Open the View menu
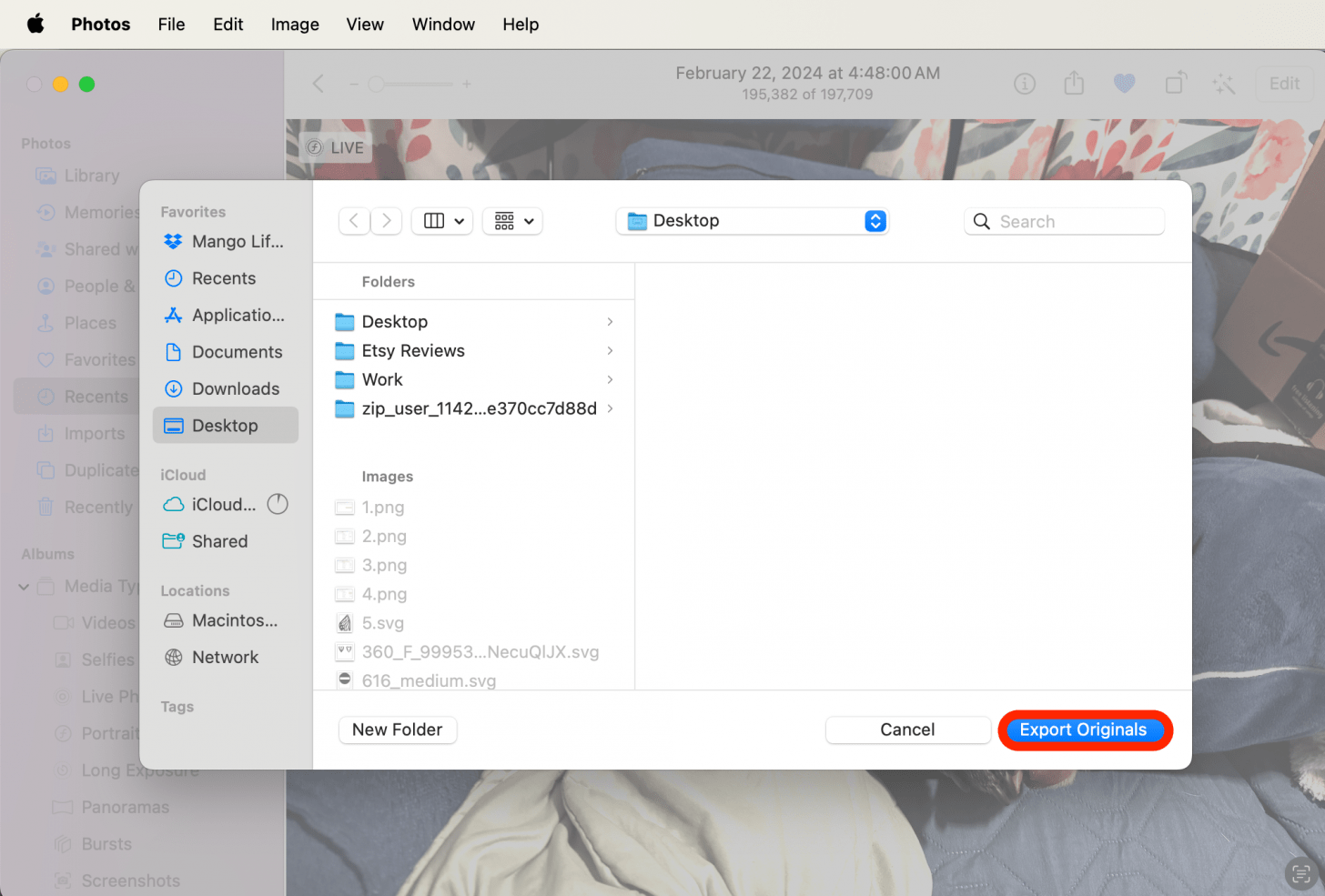1325x896 pixels. click(x=365, y=25)
